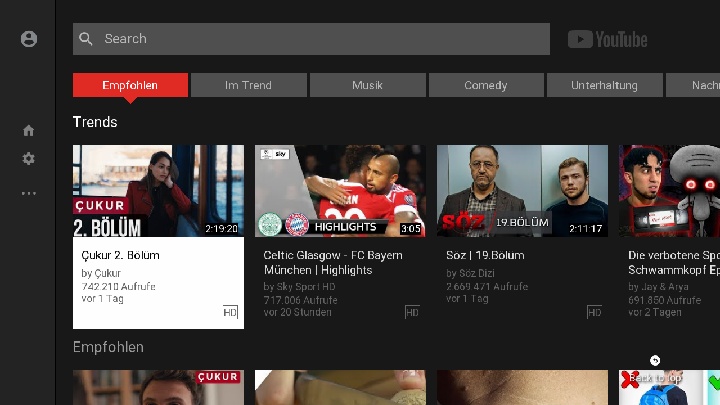Screen dimensions: 720x405
Task: Open the Musik category tab
Action: [367, 85]
